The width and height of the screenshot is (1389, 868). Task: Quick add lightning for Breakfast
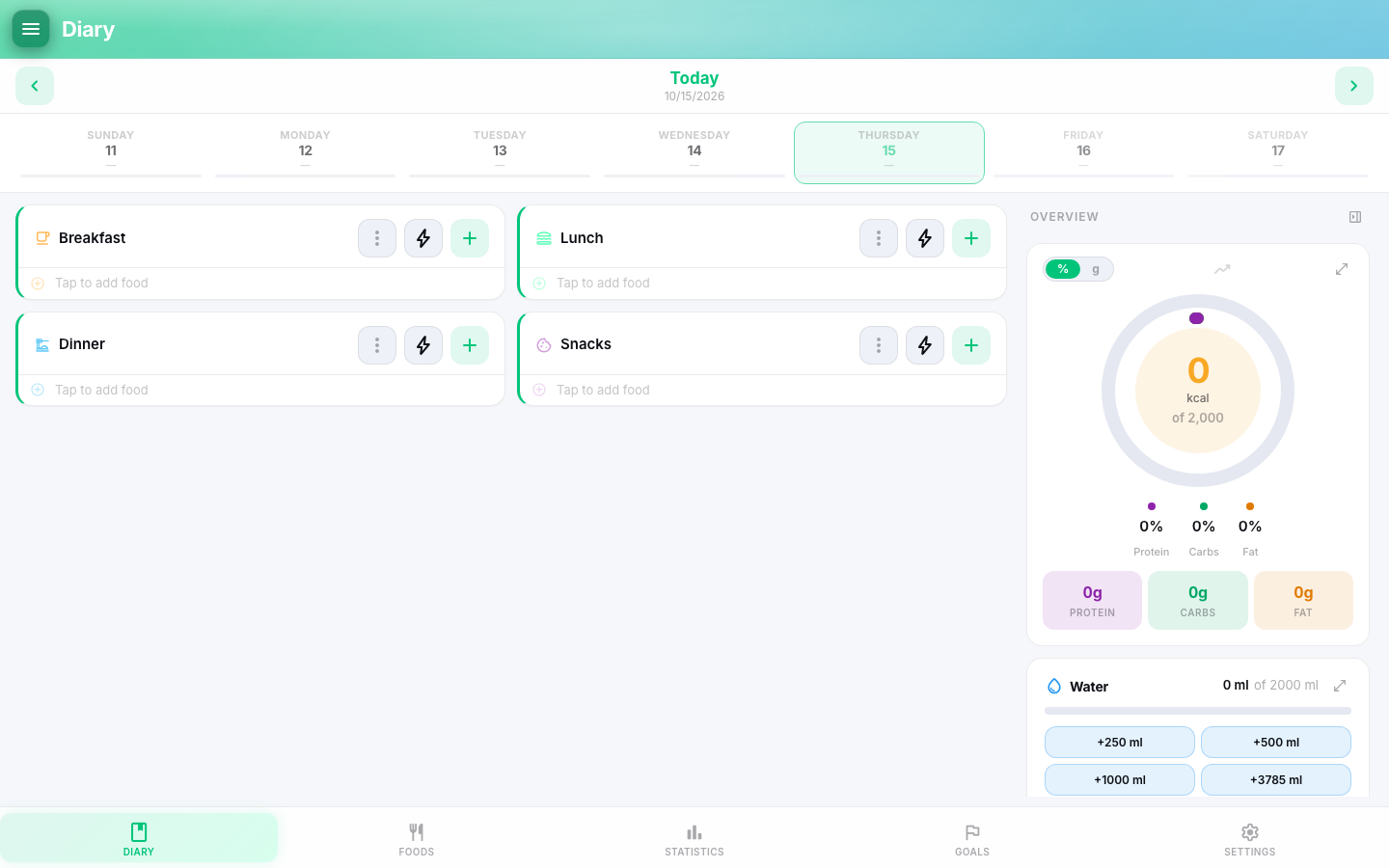tap(423, 238)
